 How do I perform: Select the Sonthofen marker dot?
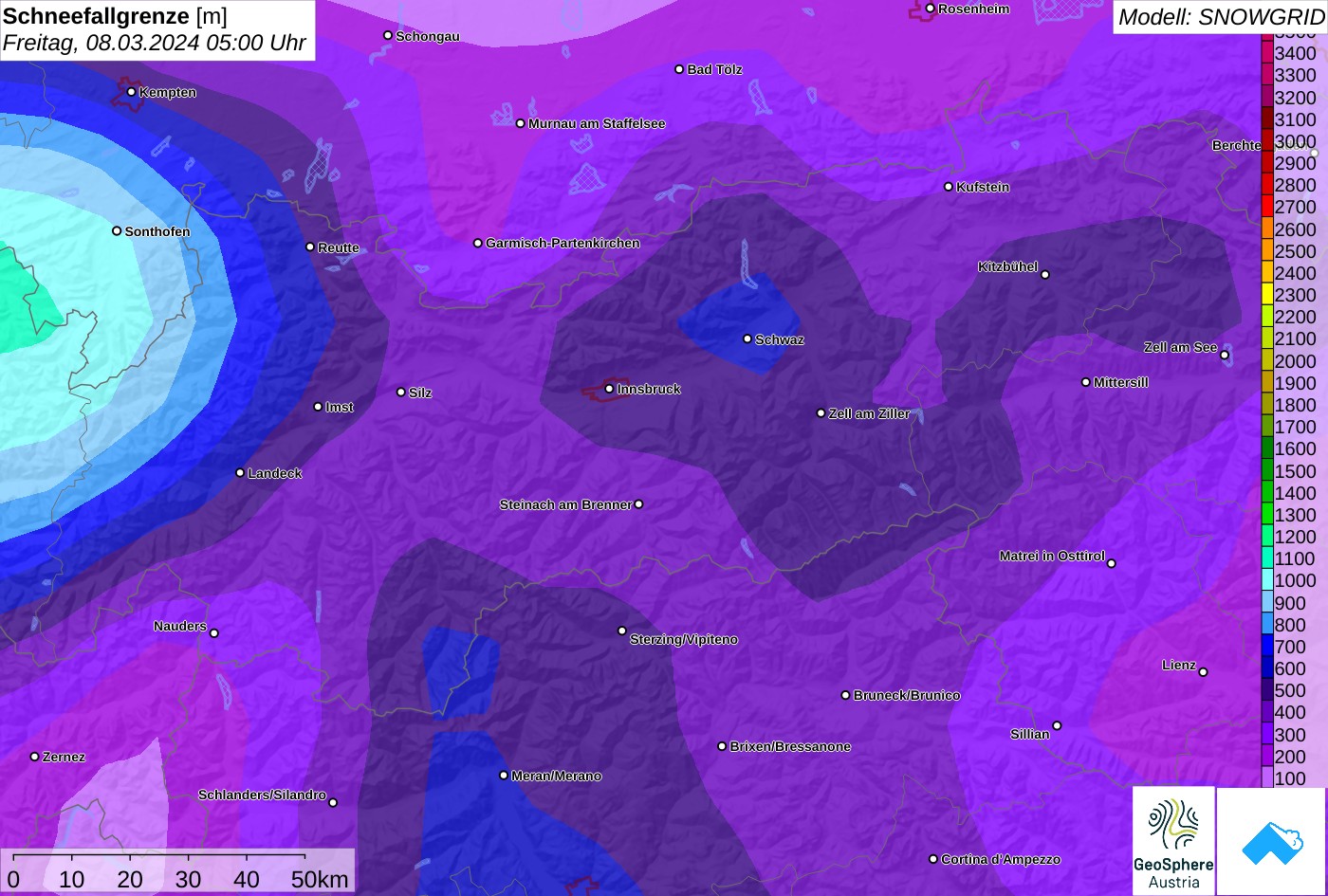click(117, 231)
